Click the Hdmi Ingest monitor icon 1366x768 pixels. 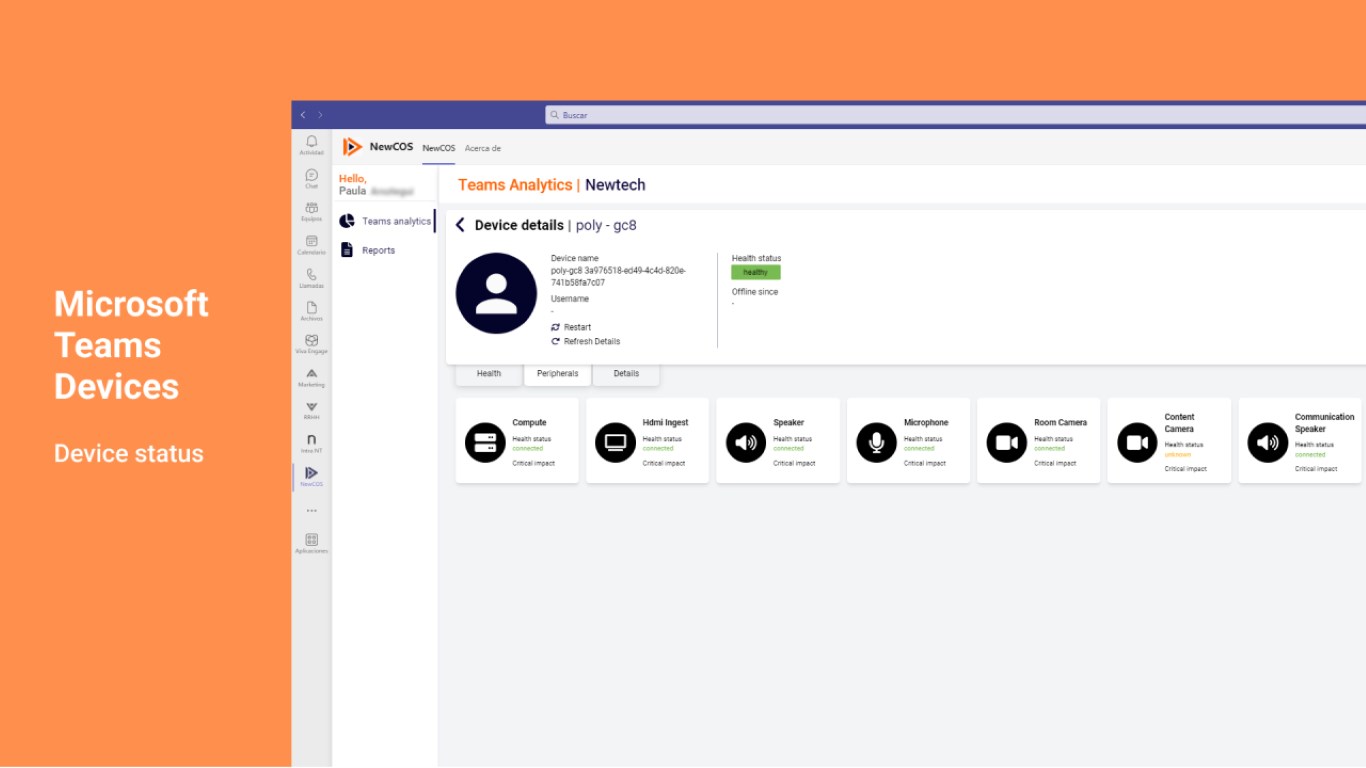click(x=615, y=442)
